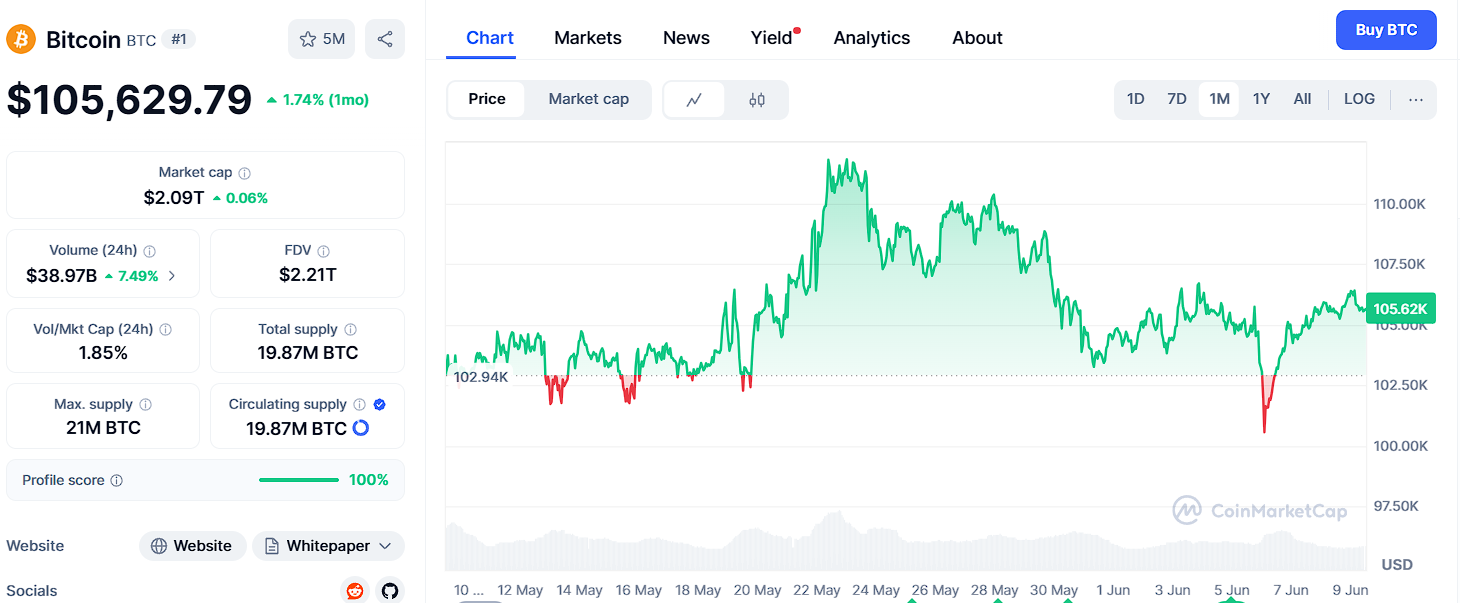Click the $105,629.79 price heading
This screenshot has height=603, width=1460.
pyautogui.click(x=129, y=100)
